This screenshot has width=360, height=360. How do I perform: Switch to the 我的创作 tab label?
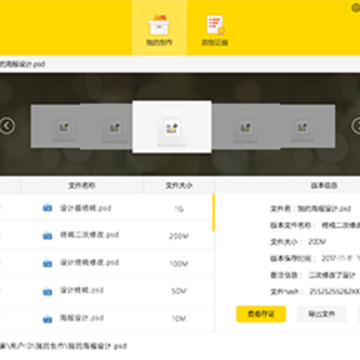coord(159,42)
